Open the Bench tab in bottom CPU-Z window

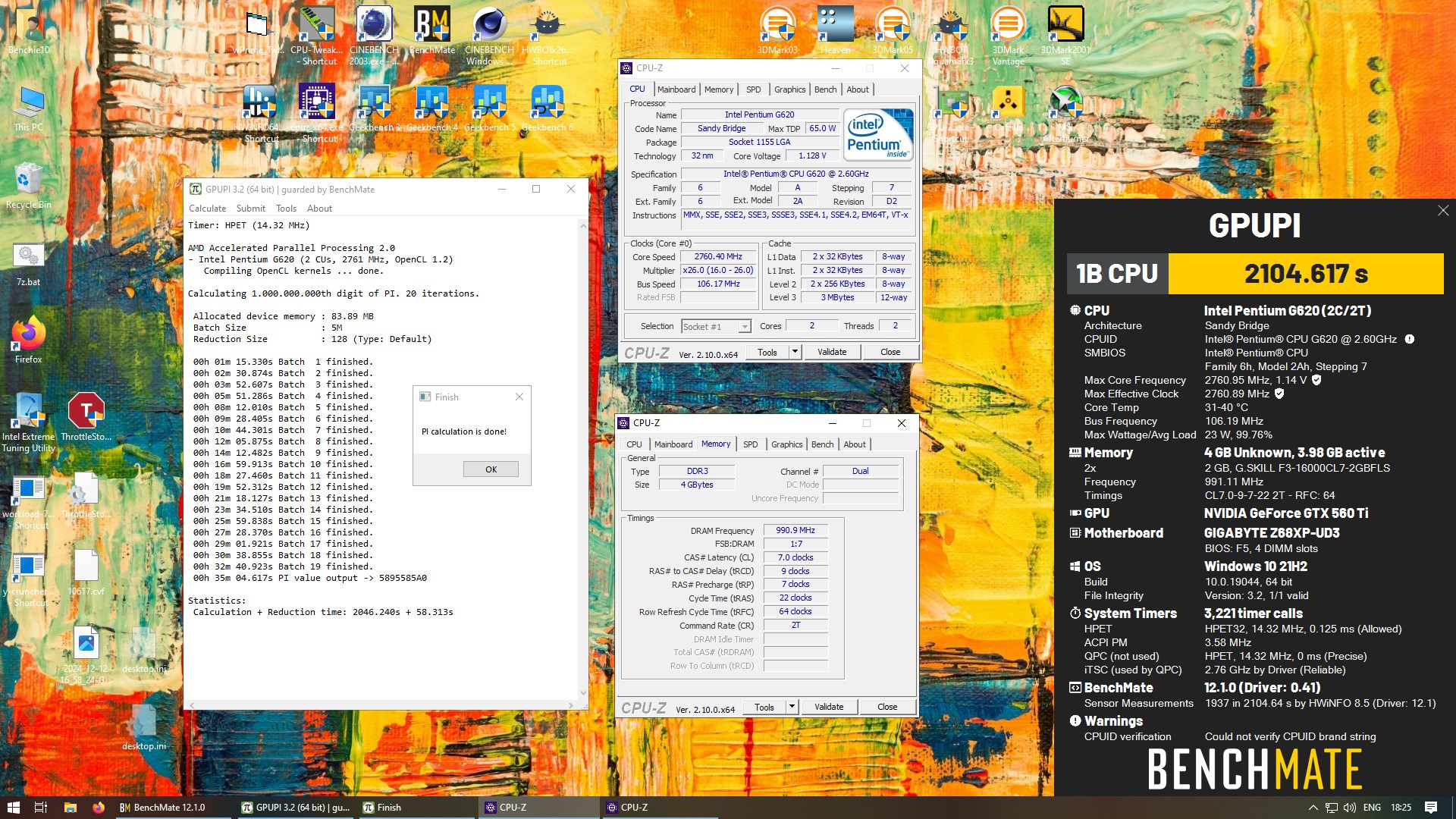click(822, 444)
